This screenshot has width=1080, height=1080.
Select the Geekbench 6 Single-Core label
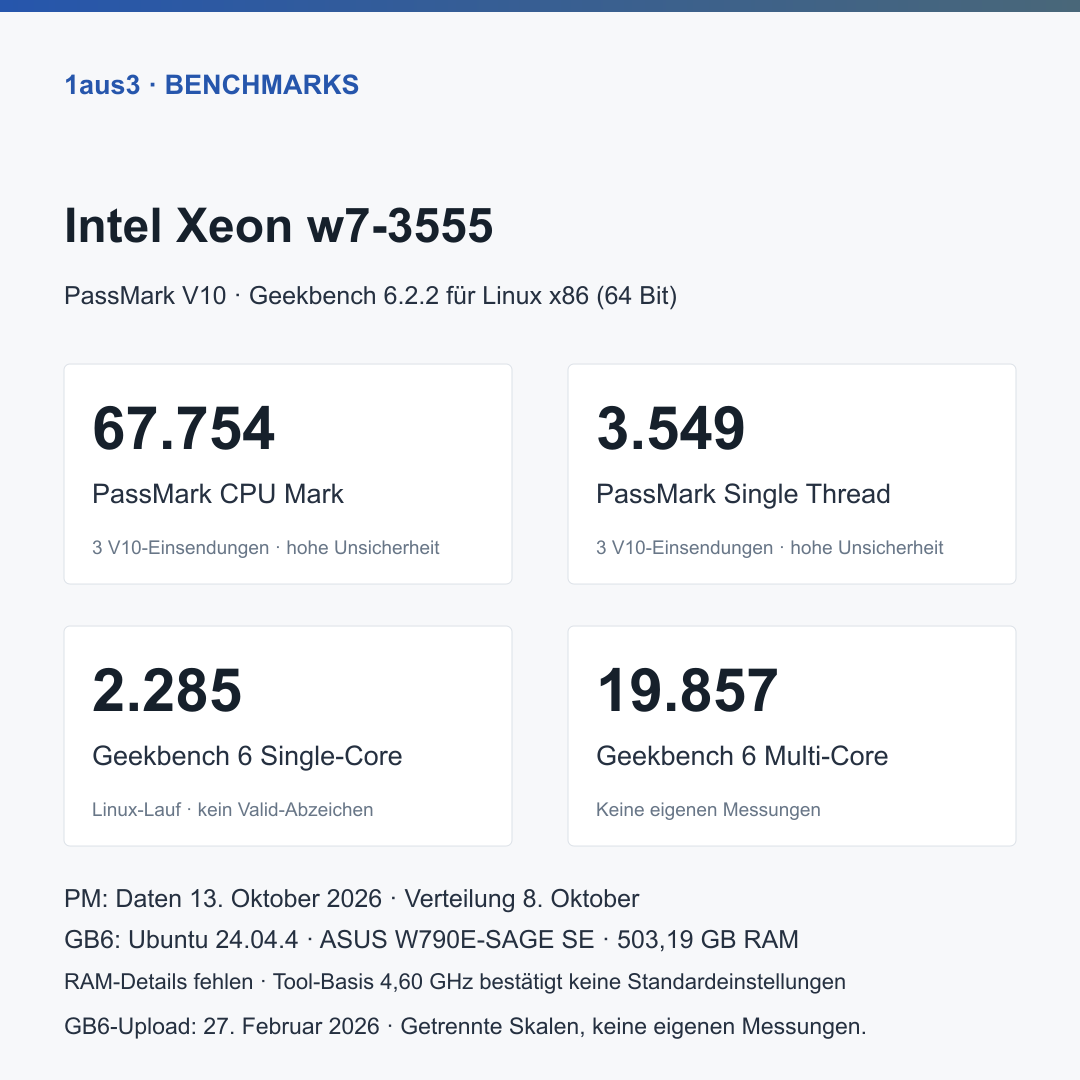247,756
